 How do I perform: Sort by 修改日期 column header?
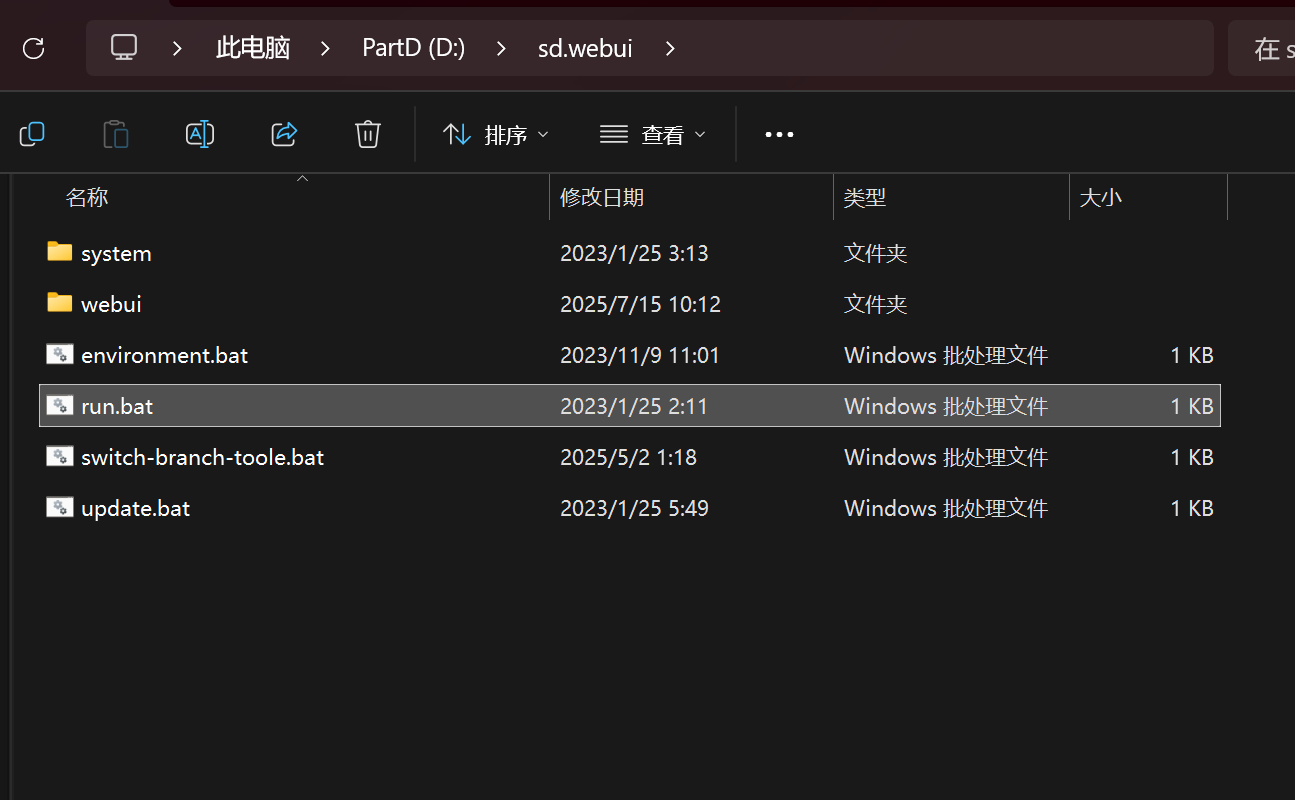pos(602,198)
